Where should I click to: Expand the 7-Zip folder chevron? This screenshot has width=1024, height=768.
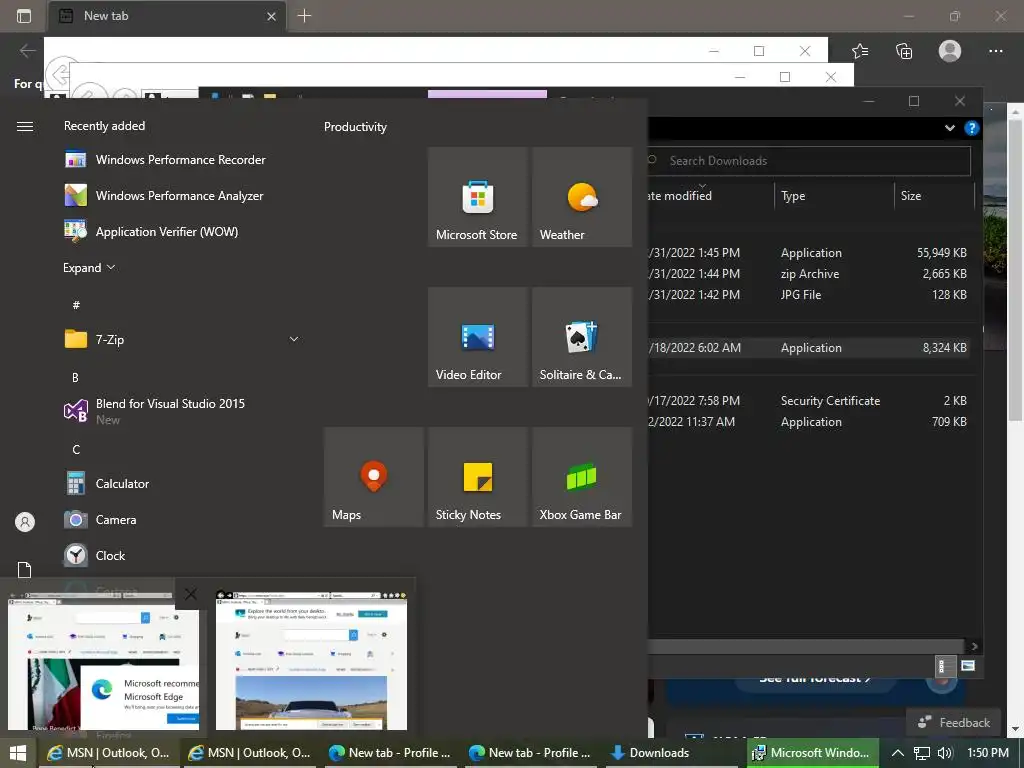point(294,339)
